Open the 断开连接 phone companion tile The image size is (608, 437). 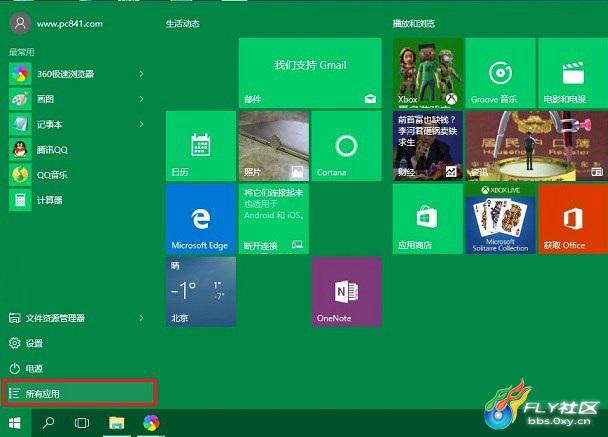[274, 219]
